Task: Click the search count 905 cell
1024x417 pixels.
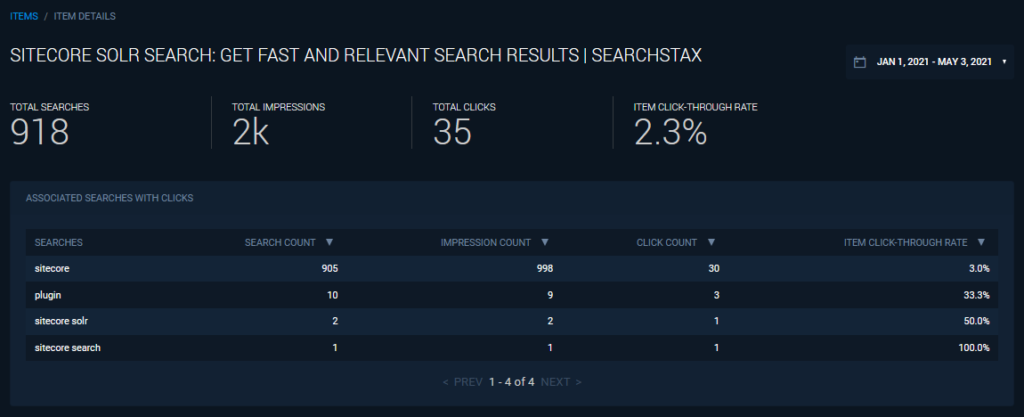Action: click(x=329, y=268)
